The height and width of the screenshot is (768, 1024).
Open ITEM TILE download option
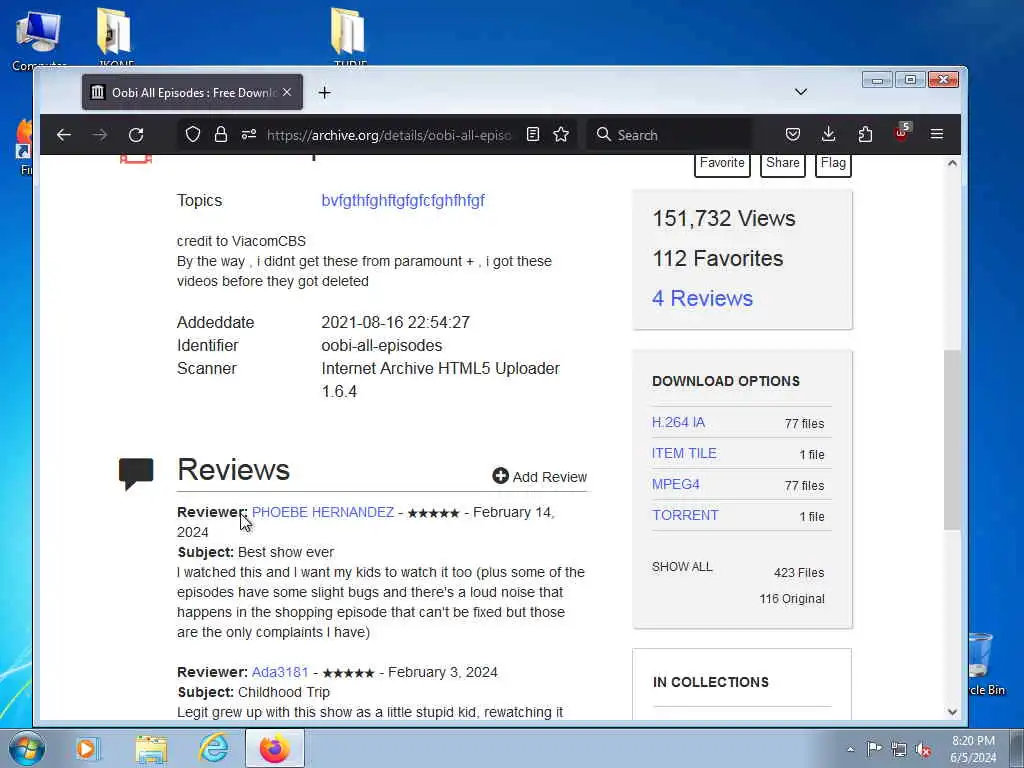pos(684,453)
